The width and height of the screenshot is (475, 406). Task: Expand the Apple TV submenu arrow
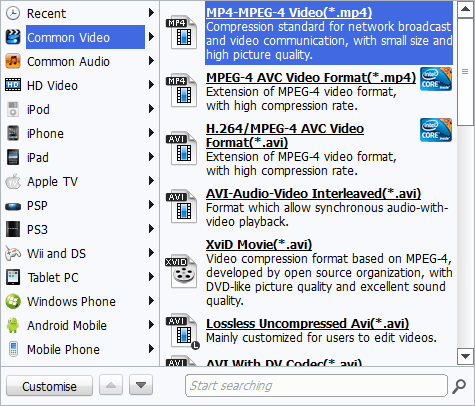point(151,181)
